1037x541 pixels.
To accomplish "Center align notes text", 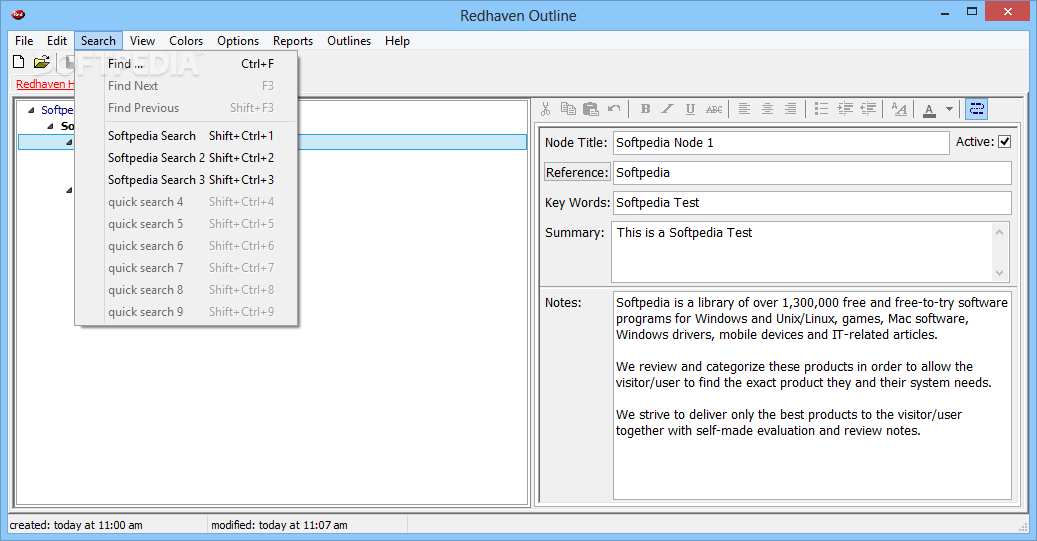I will [x=767, y=109].
